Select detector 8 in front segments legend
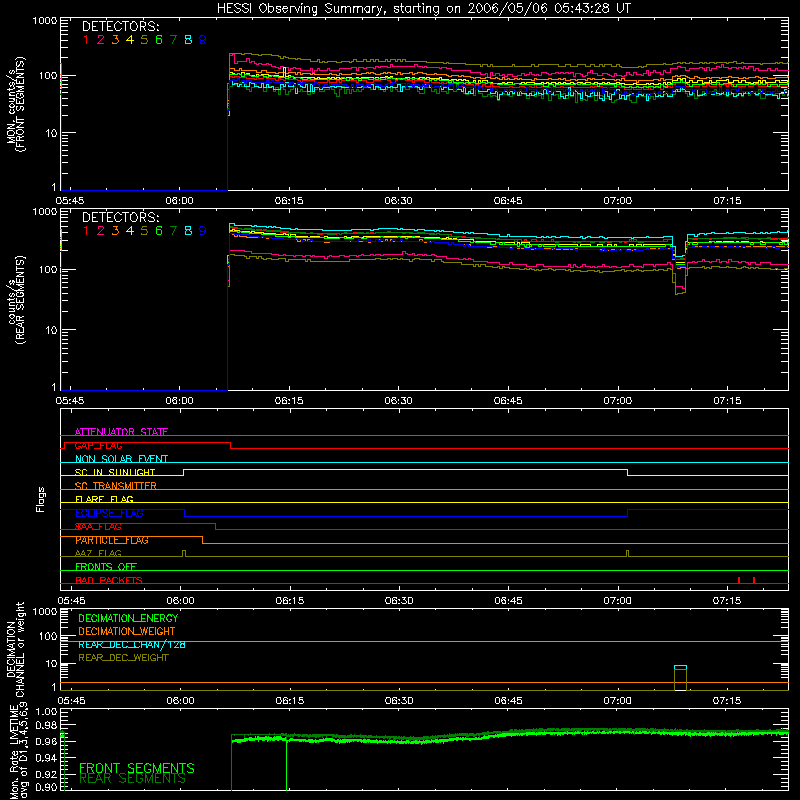The height and width of the screenshot is (800, 800). 188,40
